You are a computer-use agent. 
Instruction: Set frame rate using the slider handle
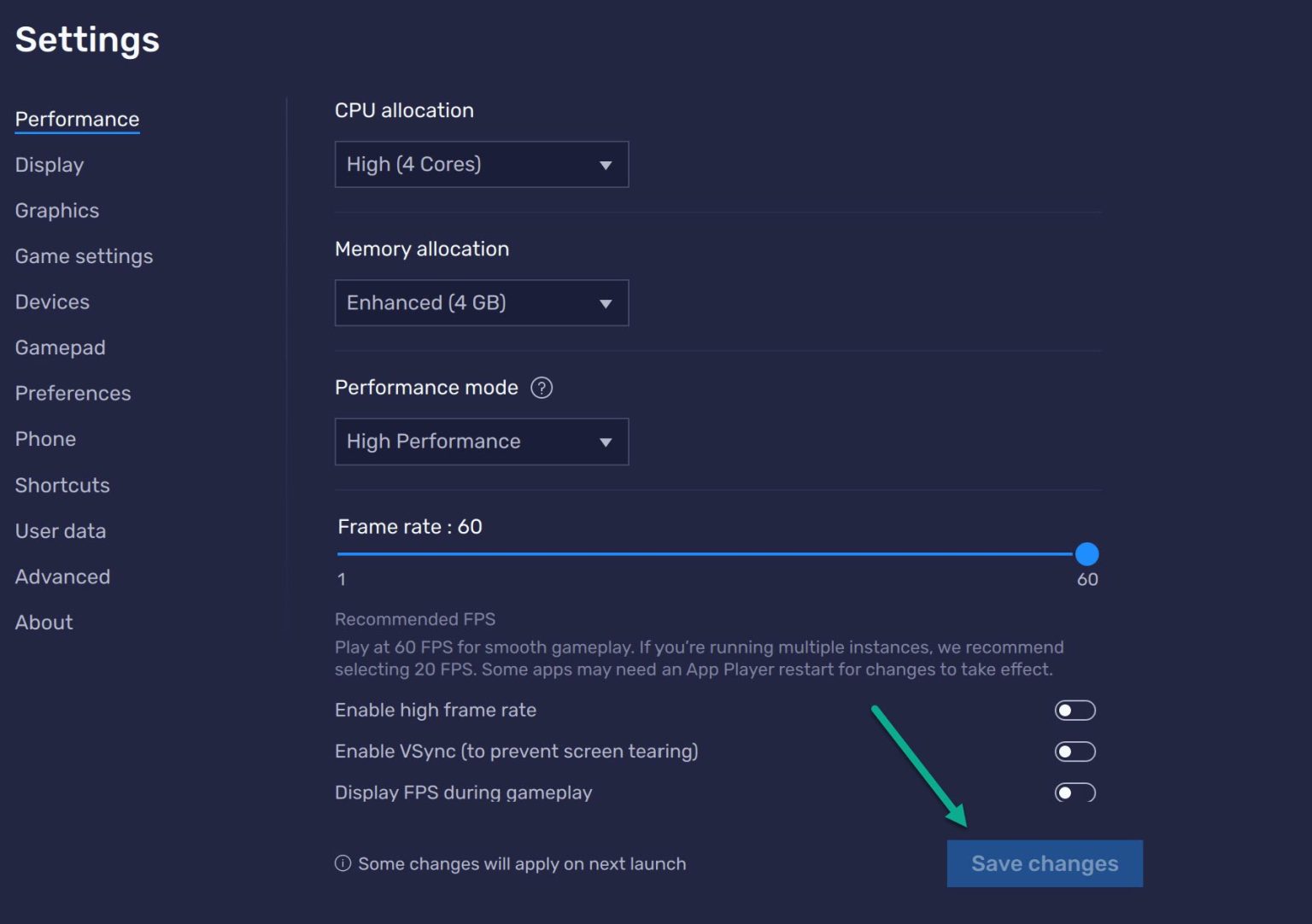1086,554
